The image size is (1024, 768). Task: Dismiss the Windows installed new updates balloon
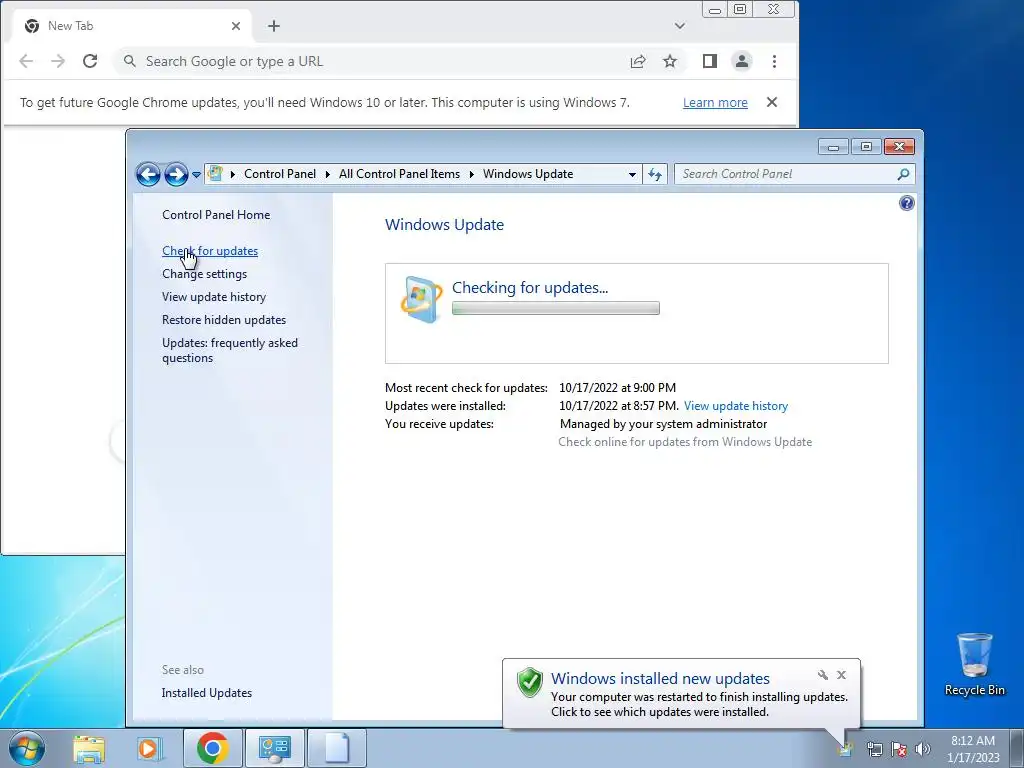[x=841, y=675]
